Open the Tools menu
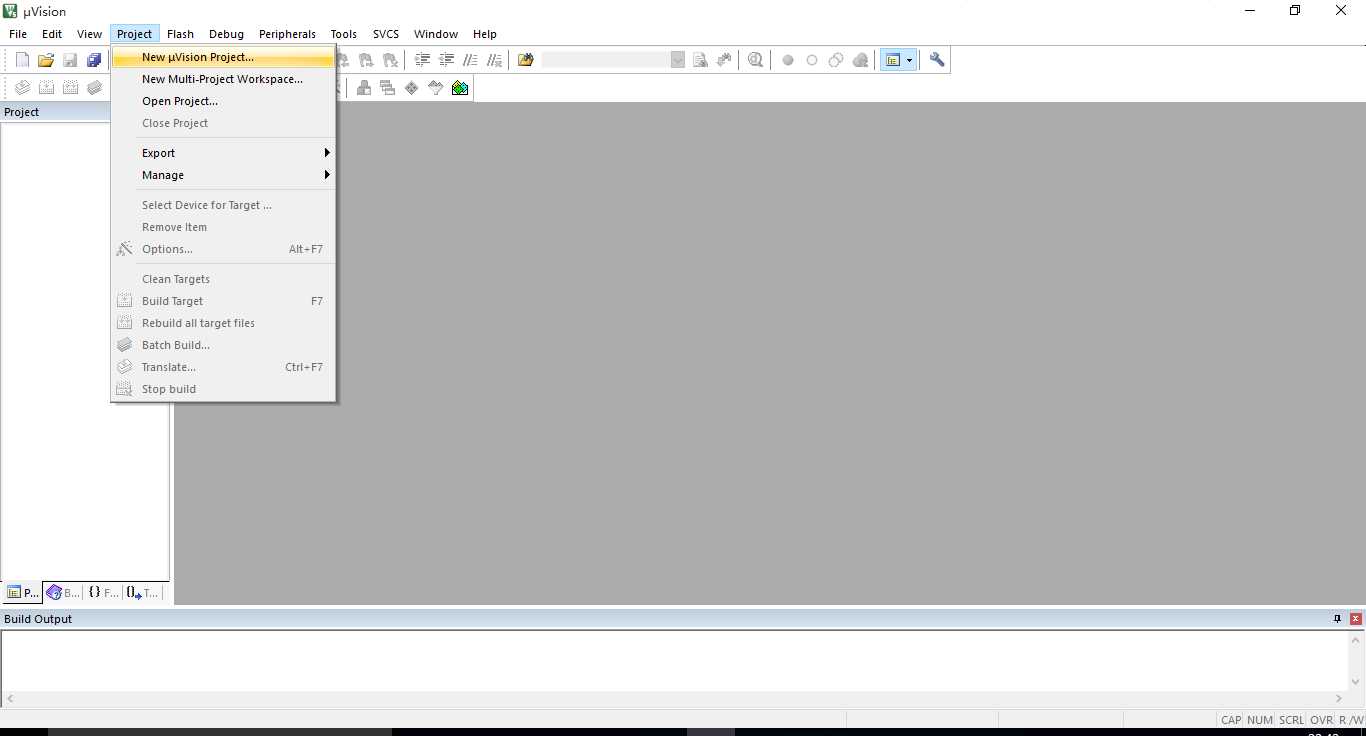This screenshot has width=1366, height=736. [344, 34]
